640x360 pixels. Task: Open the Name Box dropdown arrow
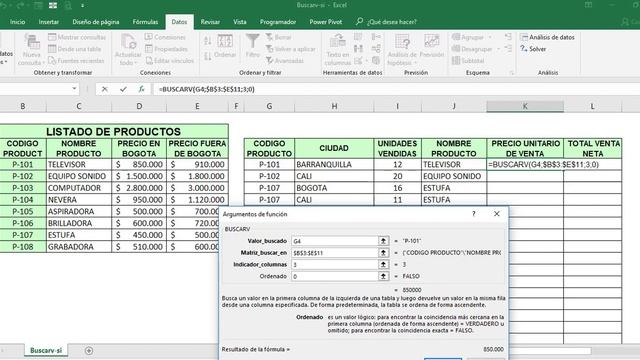74,89
